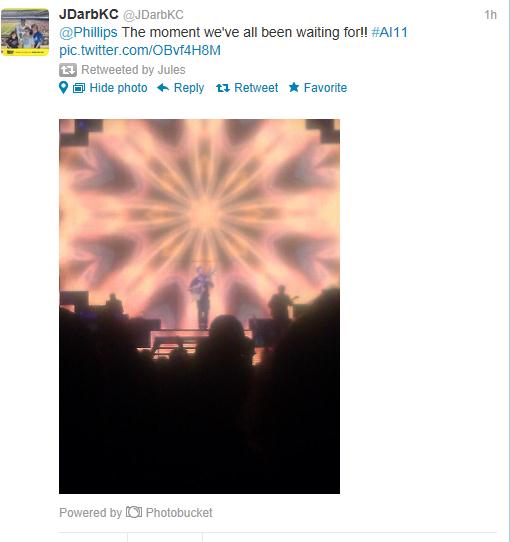
Task: Click the Photobucket camera logo icon
Action: 134,512
